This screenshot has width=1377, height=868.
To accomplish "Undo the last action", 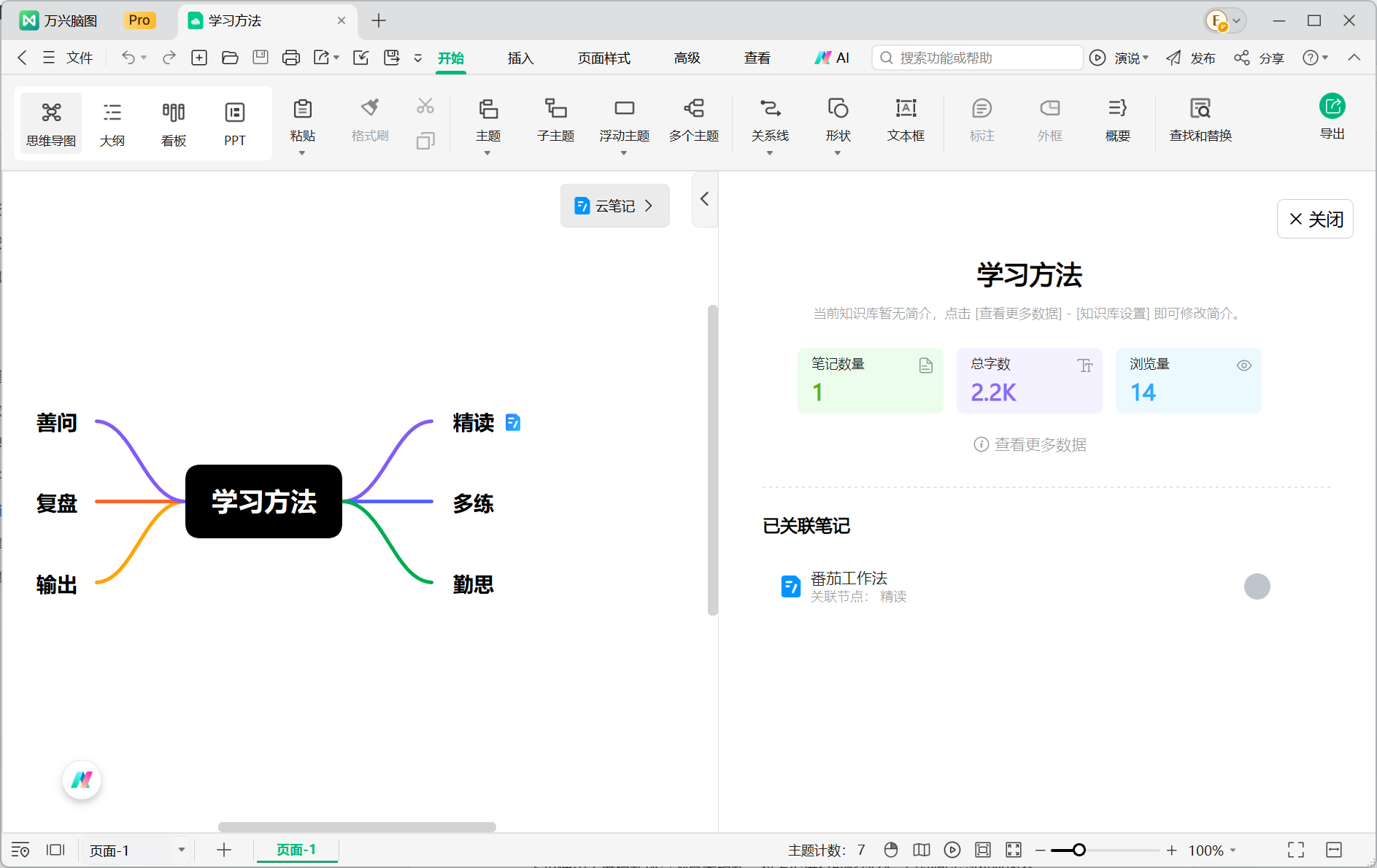I will pyautogui.click(x=128, y=58).
